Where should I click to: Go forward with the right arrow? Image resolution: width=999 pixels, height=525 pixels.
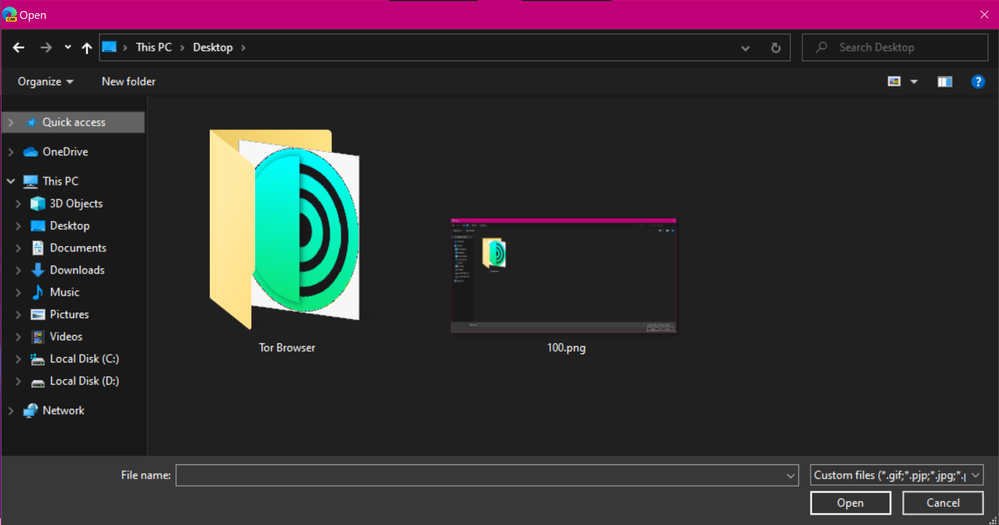click(46, 48)
